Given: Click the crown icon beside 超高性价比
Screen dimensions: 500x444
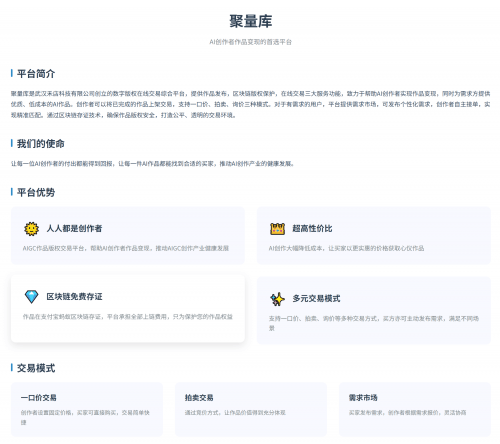Looking at the screenshot, I should [277, 229].
